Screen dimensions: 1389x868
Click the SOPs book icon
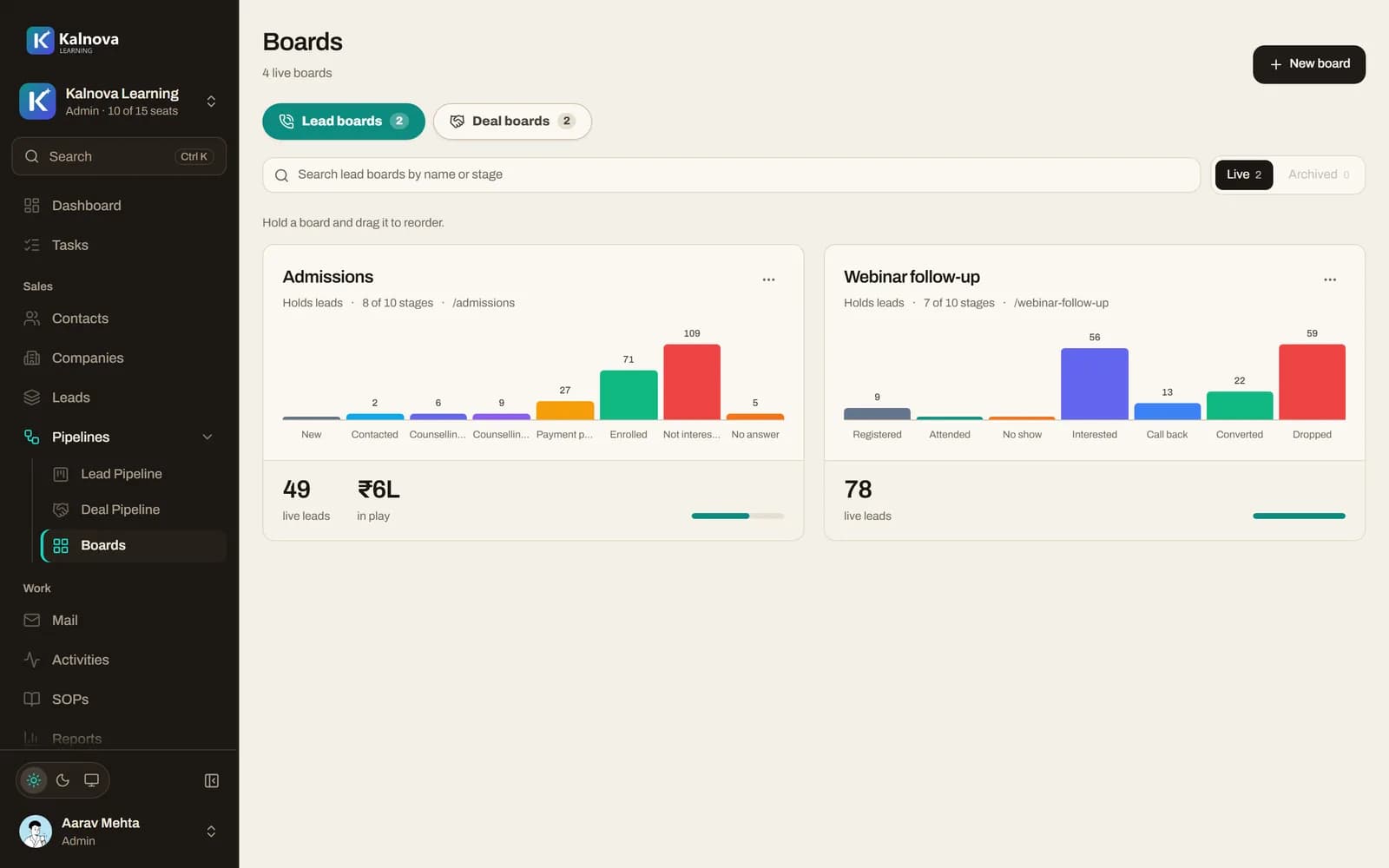(x=32, y=700)
